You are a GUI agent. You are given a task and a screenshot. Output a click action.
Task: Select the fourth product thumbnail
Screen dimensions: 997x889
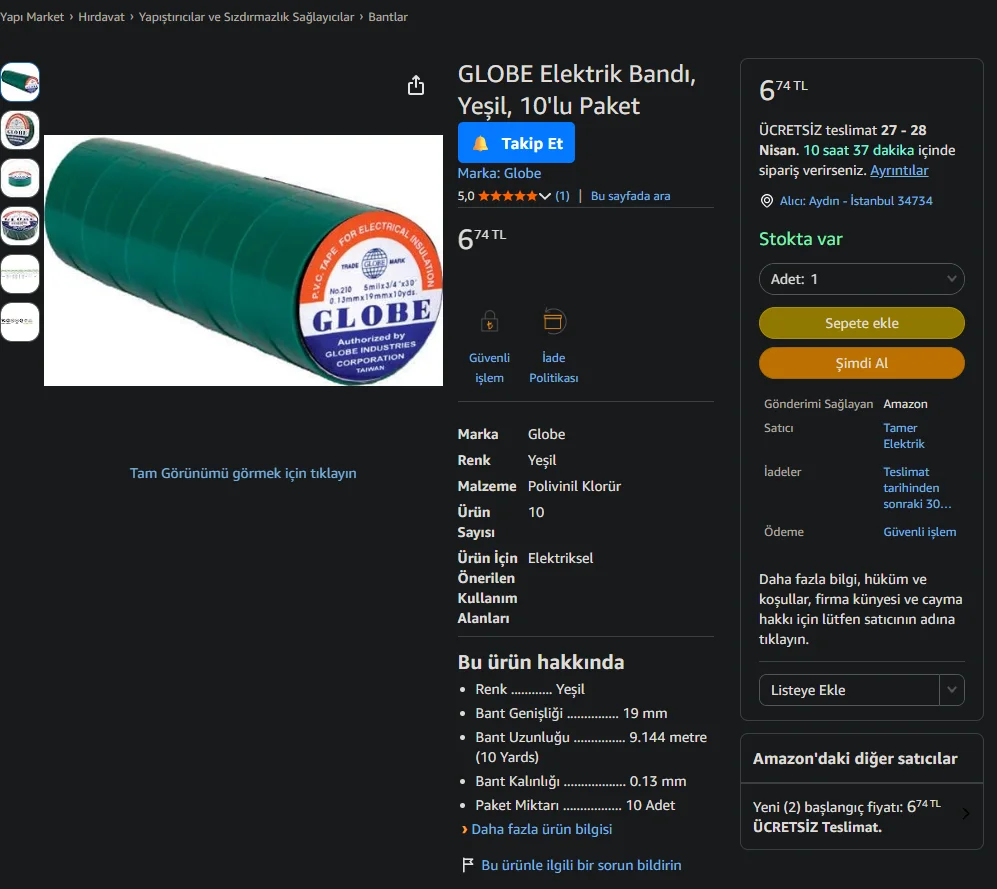tap(20, 226)
